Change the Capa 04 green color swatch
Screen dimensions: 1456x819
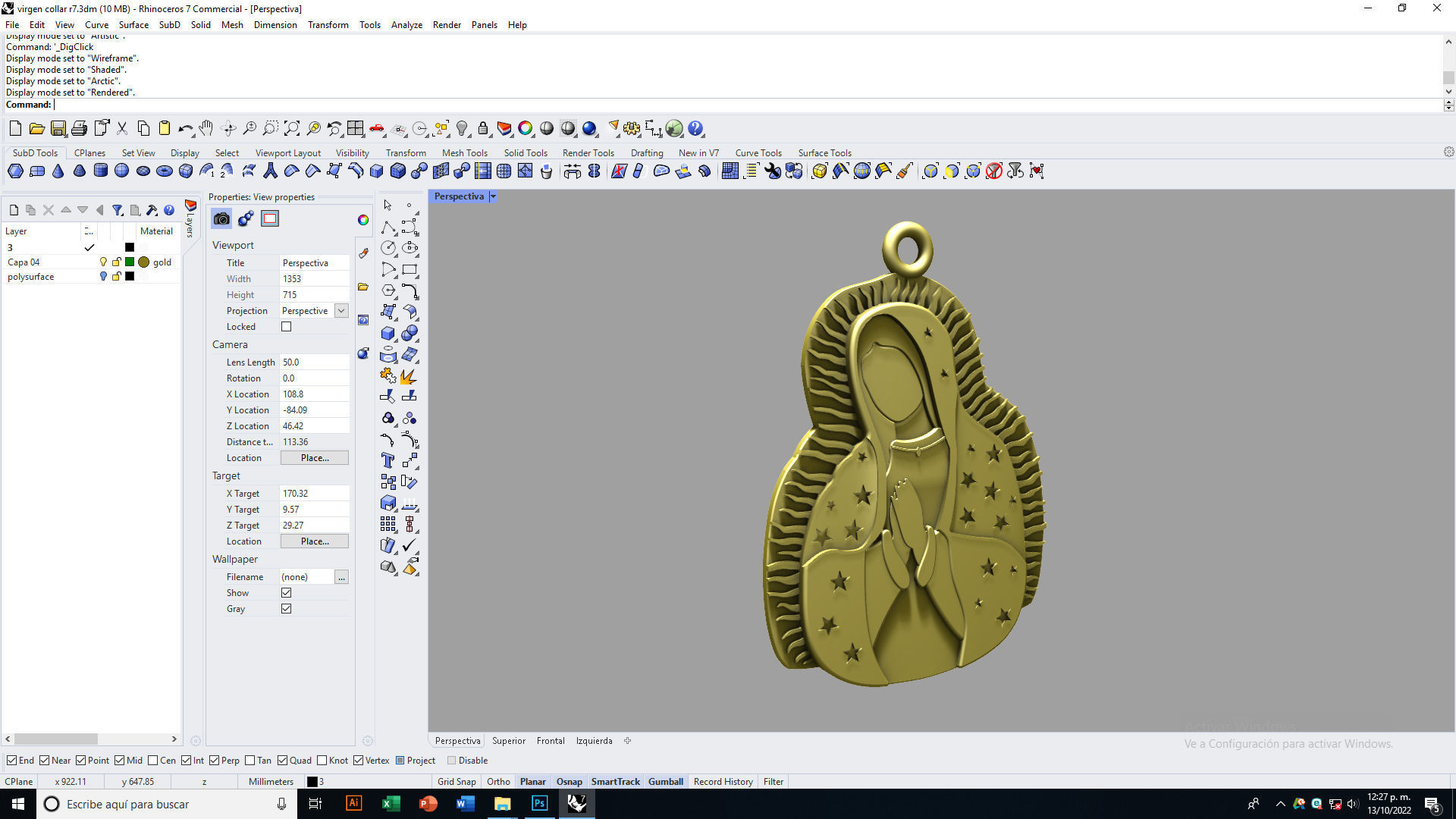130,262
